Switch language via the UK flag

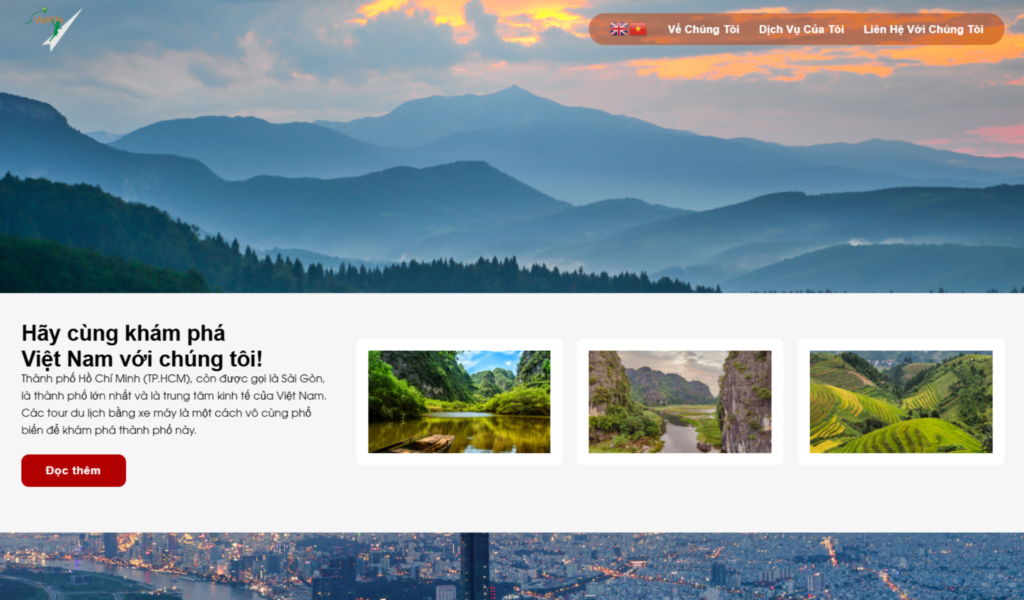(618, 29)
